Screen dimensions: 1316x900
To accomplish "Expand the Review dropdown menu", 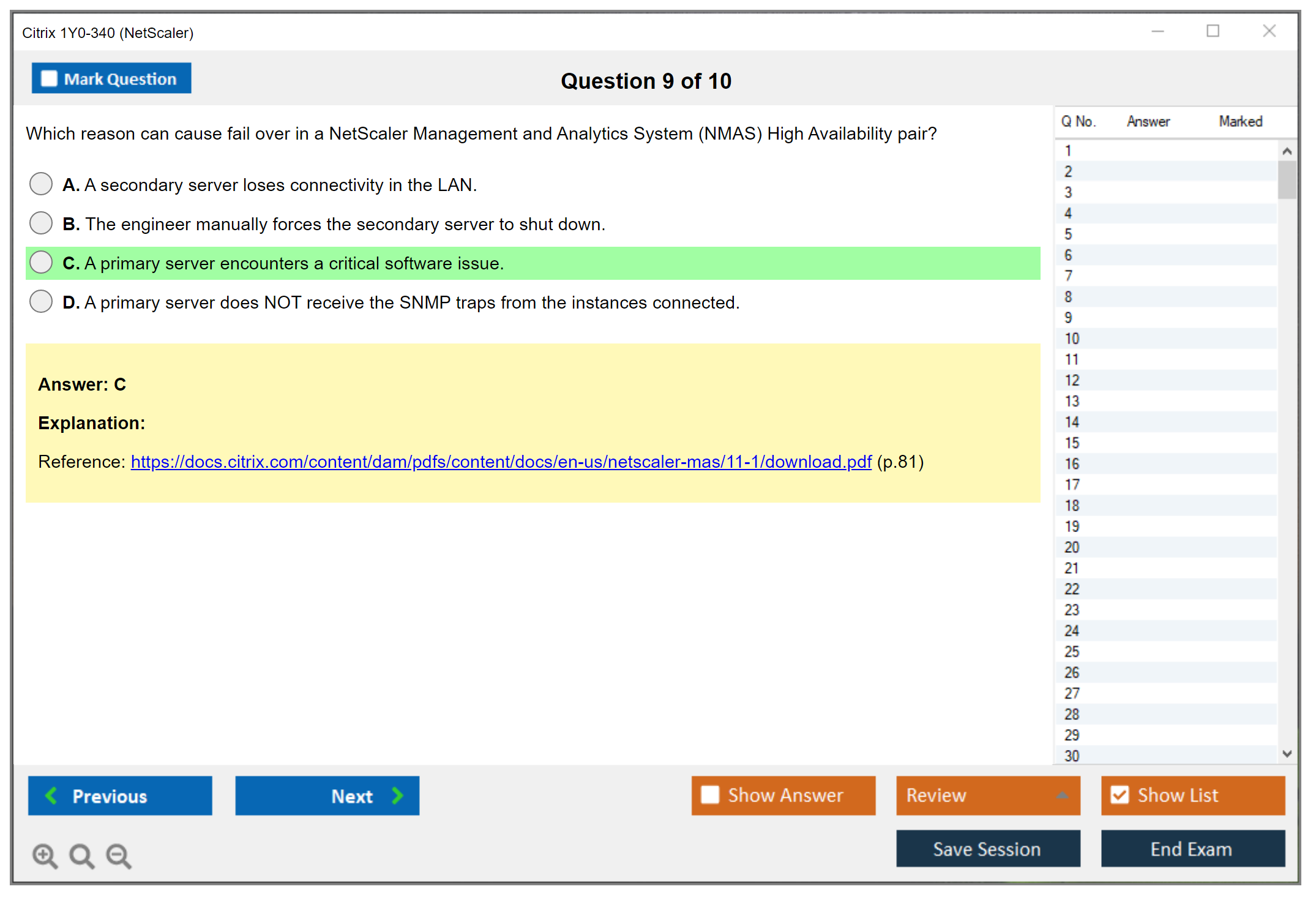I will (1062, 795).
